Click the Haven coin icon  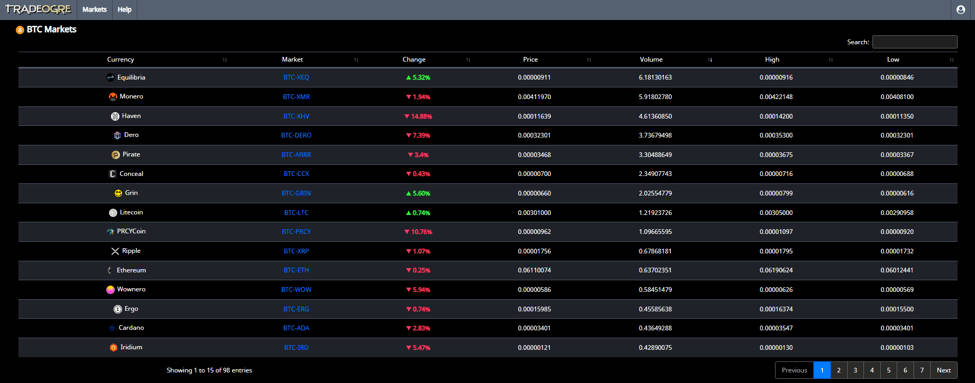point(115,116)
